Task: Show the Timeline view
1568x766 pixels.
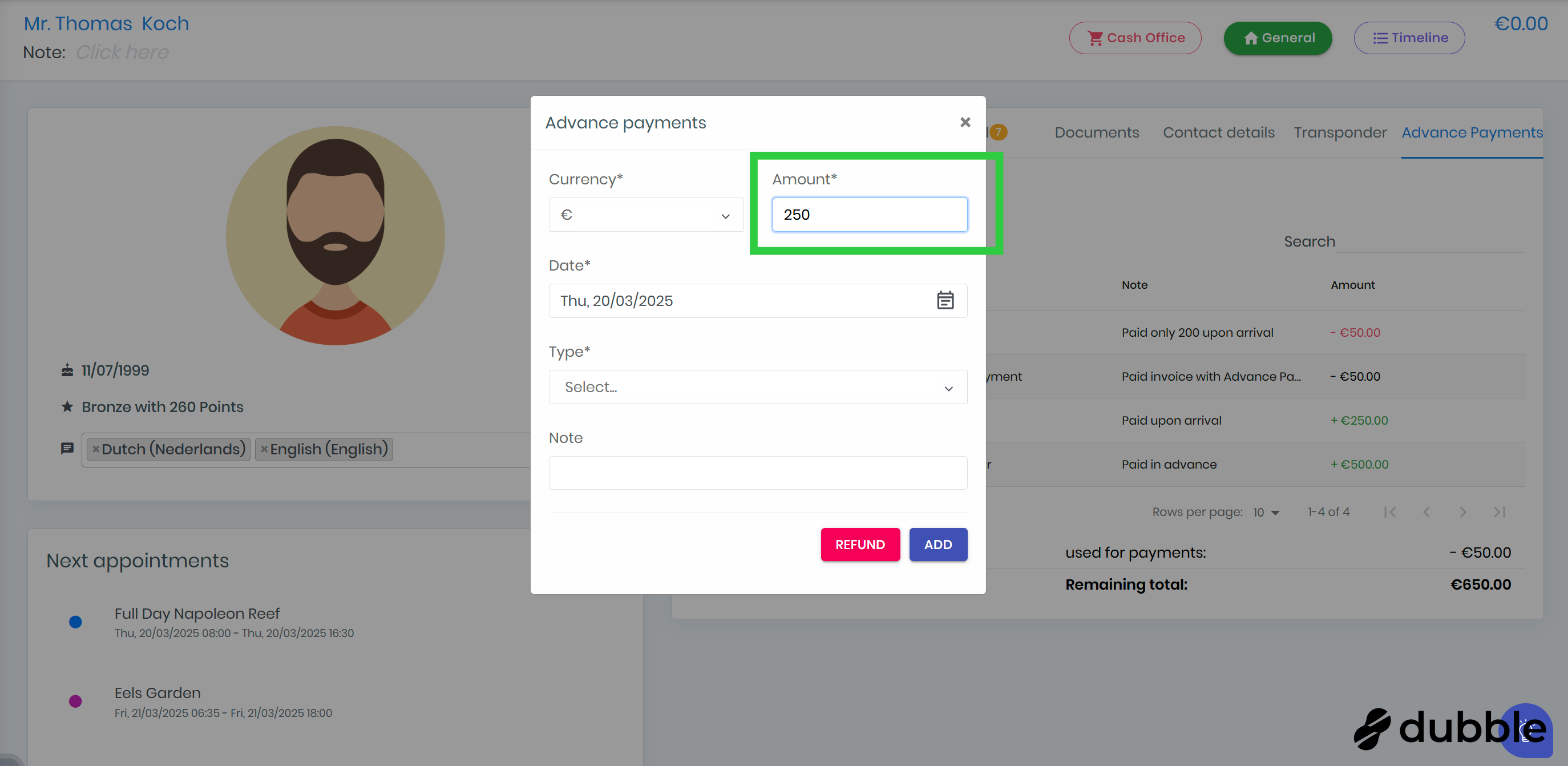Action: click(x=1409, y=38)
